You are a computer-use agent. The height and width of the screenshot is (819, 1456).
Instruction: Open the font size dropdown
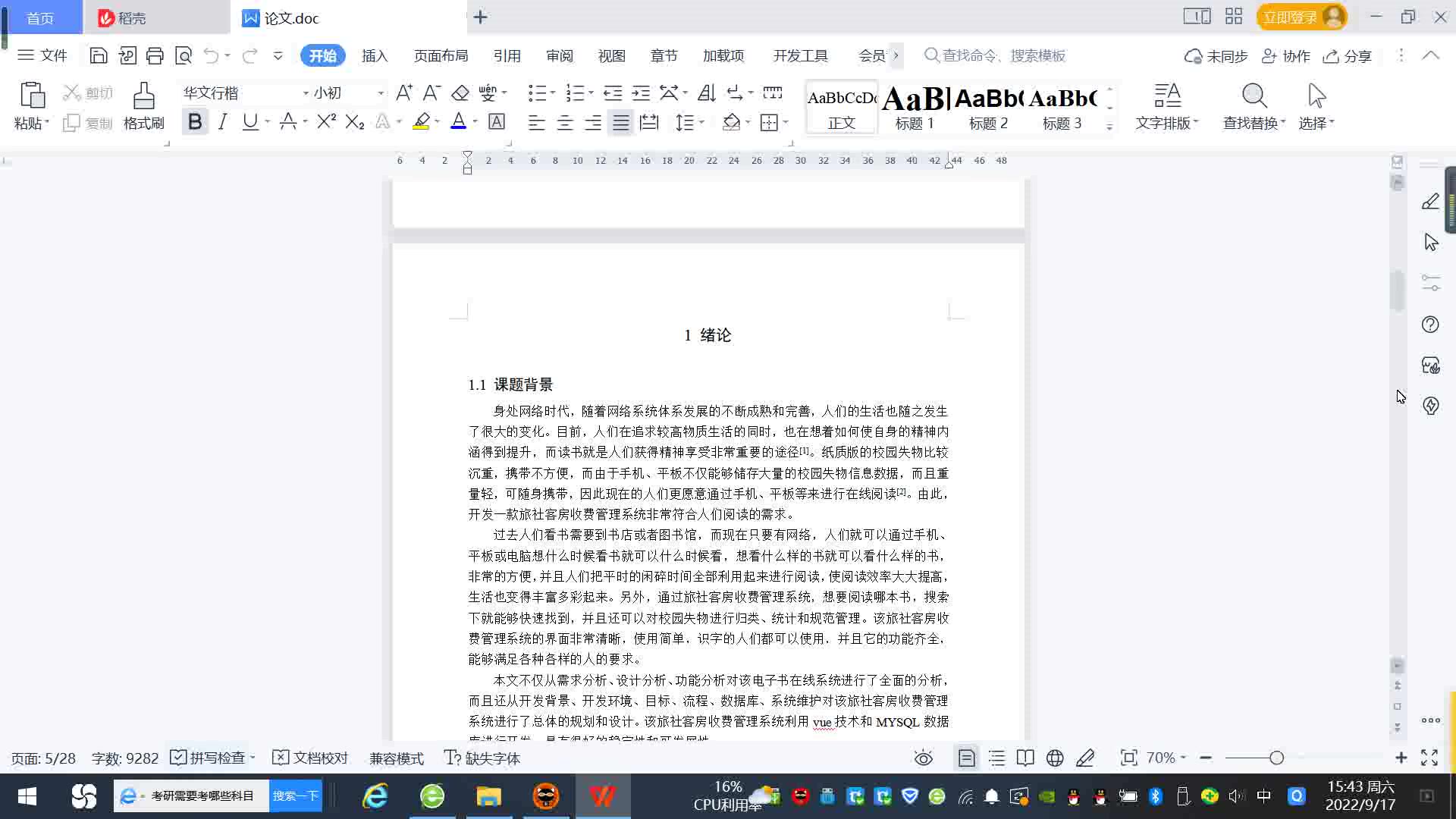point(381,93)
